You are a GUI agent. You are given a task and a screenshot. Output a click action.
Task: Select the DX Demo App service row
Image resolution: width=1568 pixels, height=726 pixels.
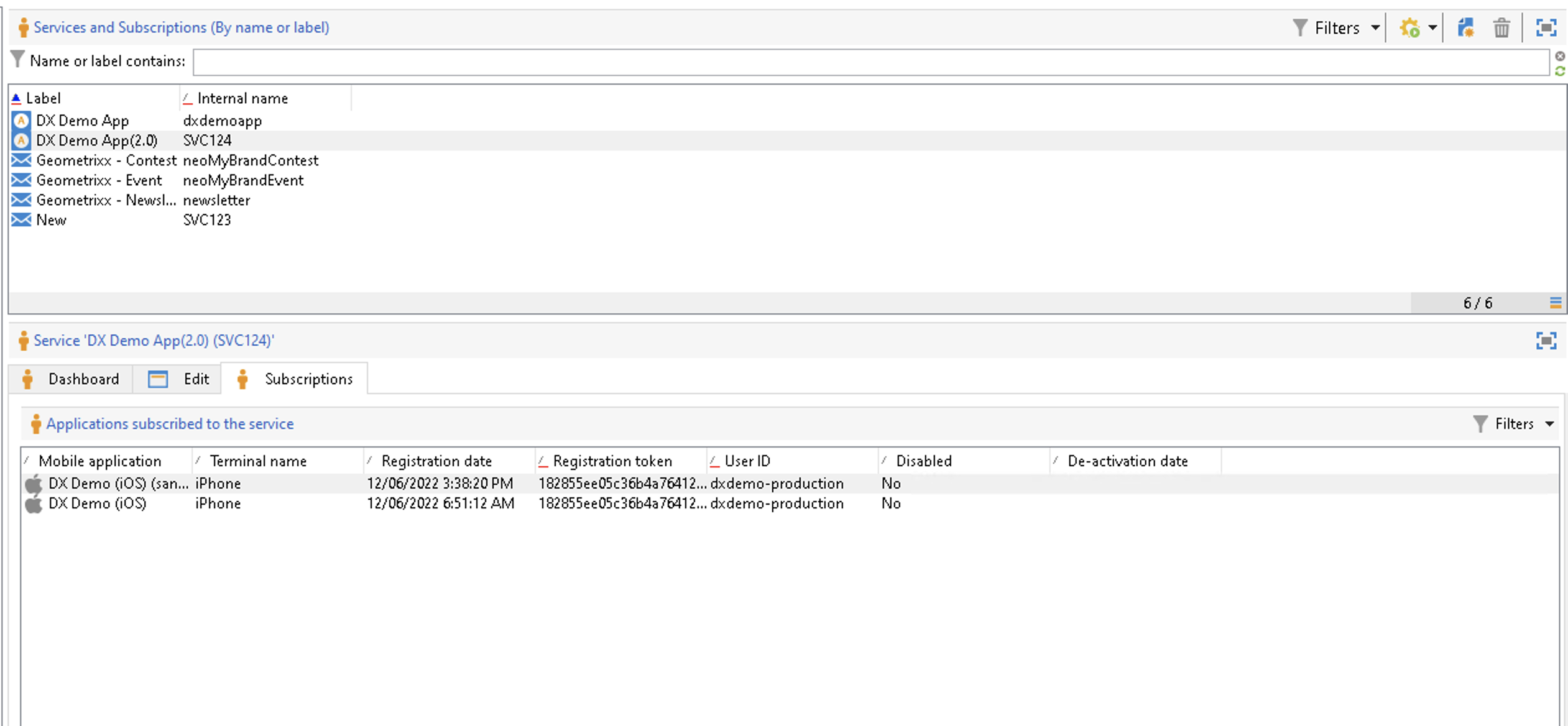788,121
